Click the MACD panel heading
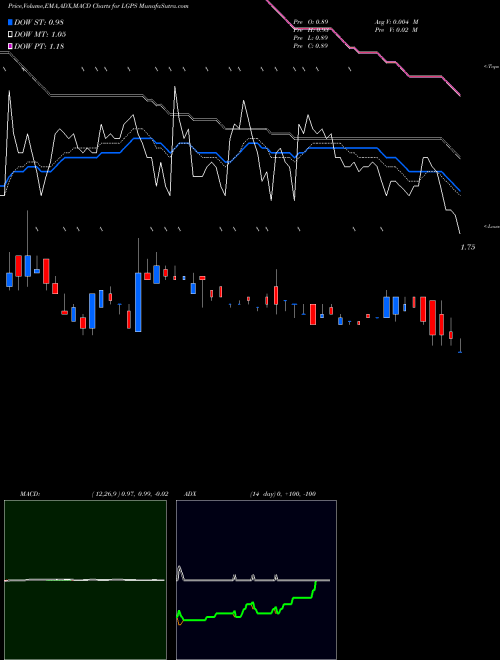 click(30, 494)
